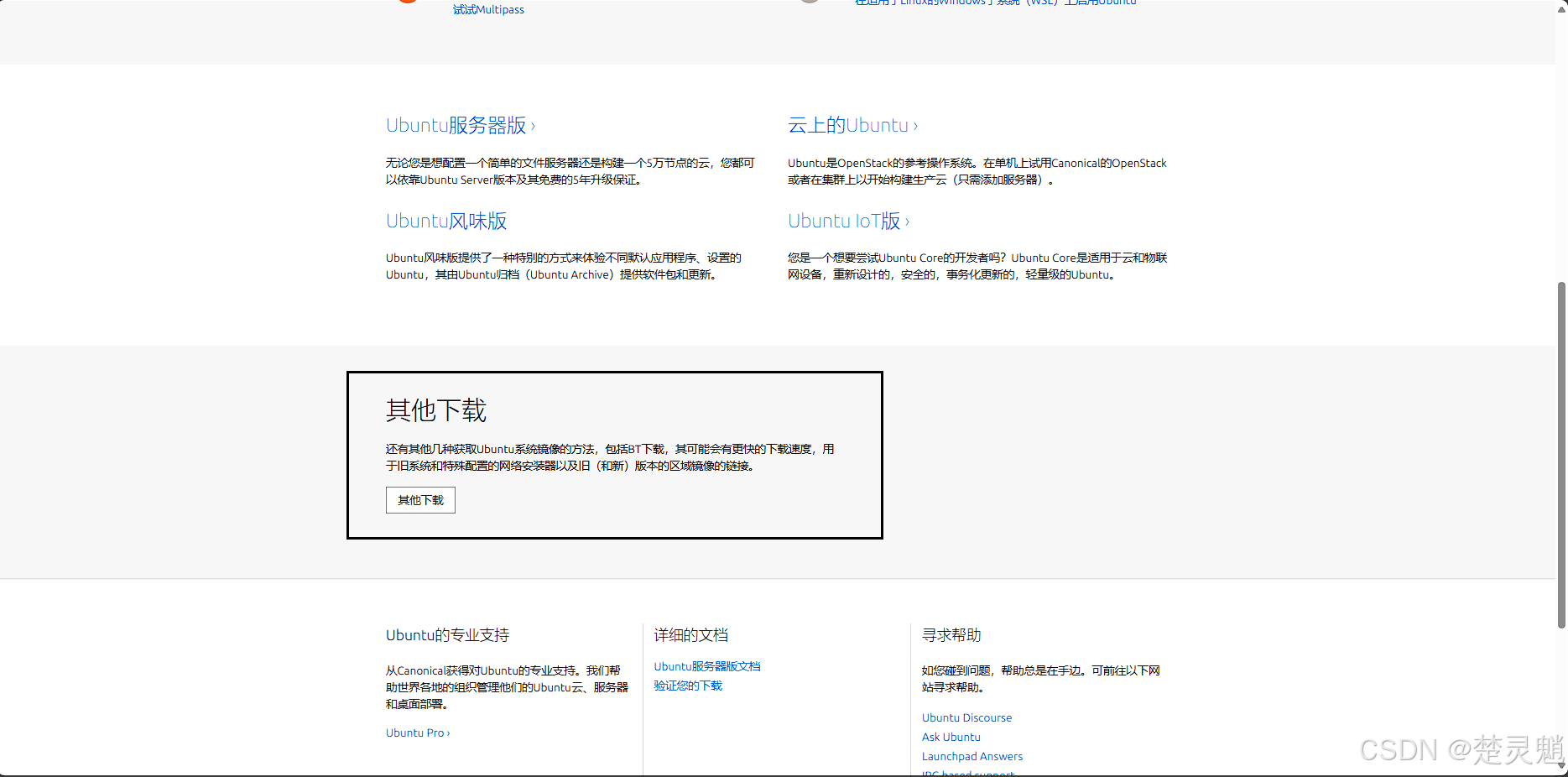The width and height of the screenshot is (1568, 777).
Task: Open the 云上的Ubuntu heading link
Action: coord(852,125)
